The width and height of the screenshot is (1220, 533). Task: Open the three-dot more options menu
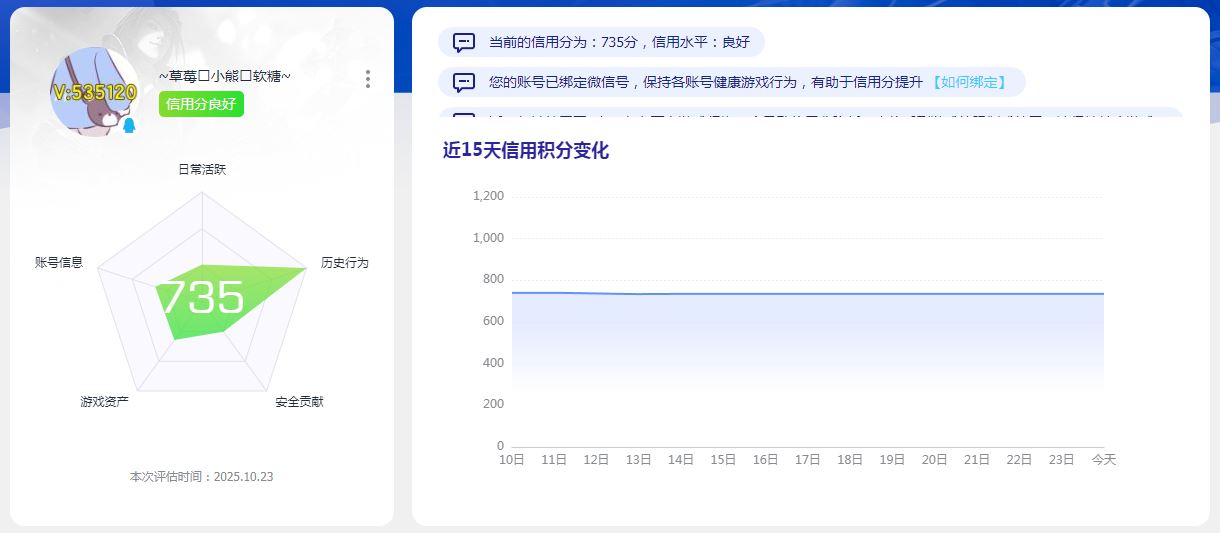[x=368, y=79]
